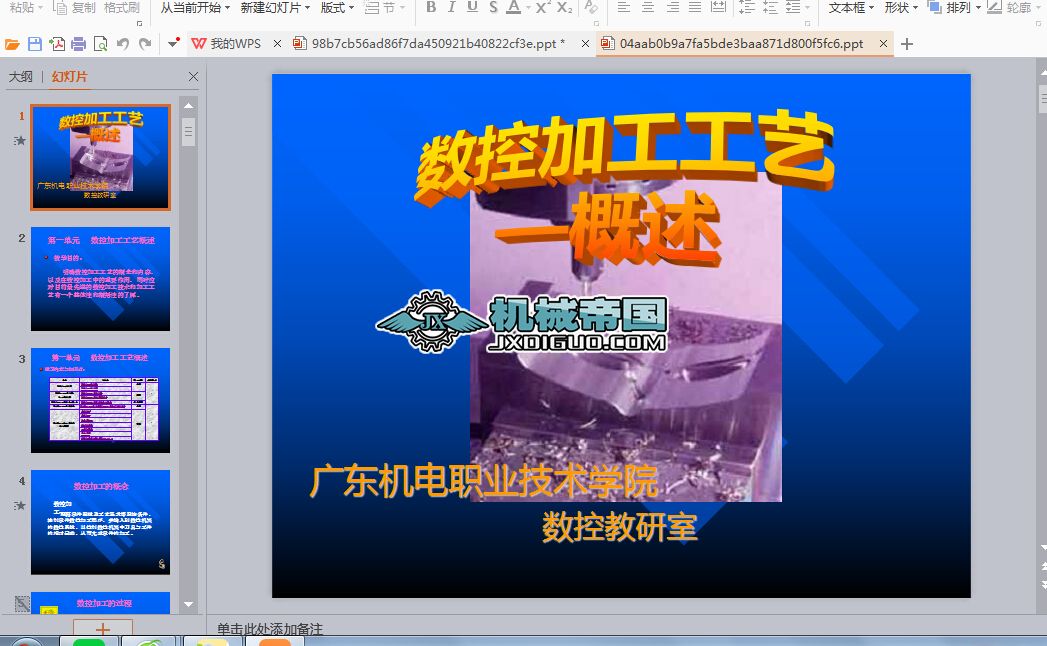Select the 数控教研室 text on slide
The height and width of the screenshot is (646, 1047).
coord(620,527)
